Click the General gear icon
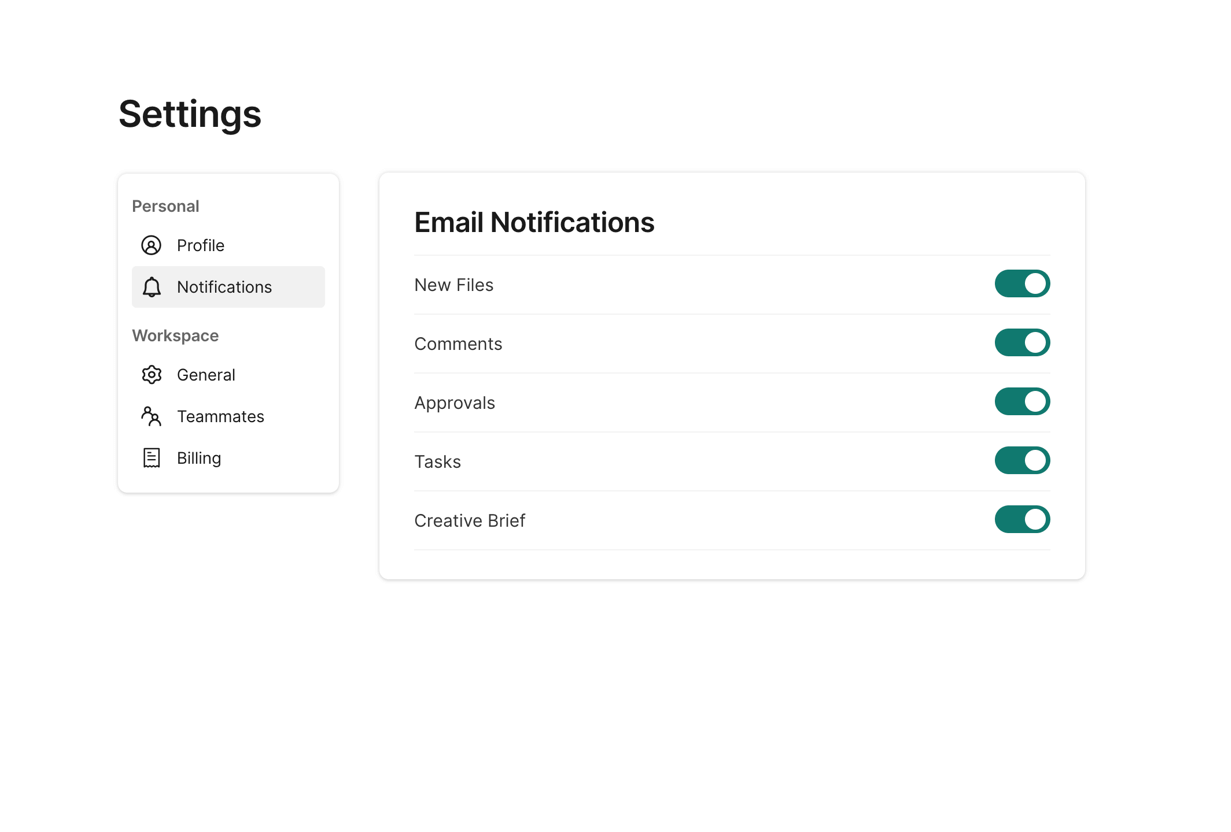The width and height of the screenshot is (1231, 832). (x=151, y=375)
